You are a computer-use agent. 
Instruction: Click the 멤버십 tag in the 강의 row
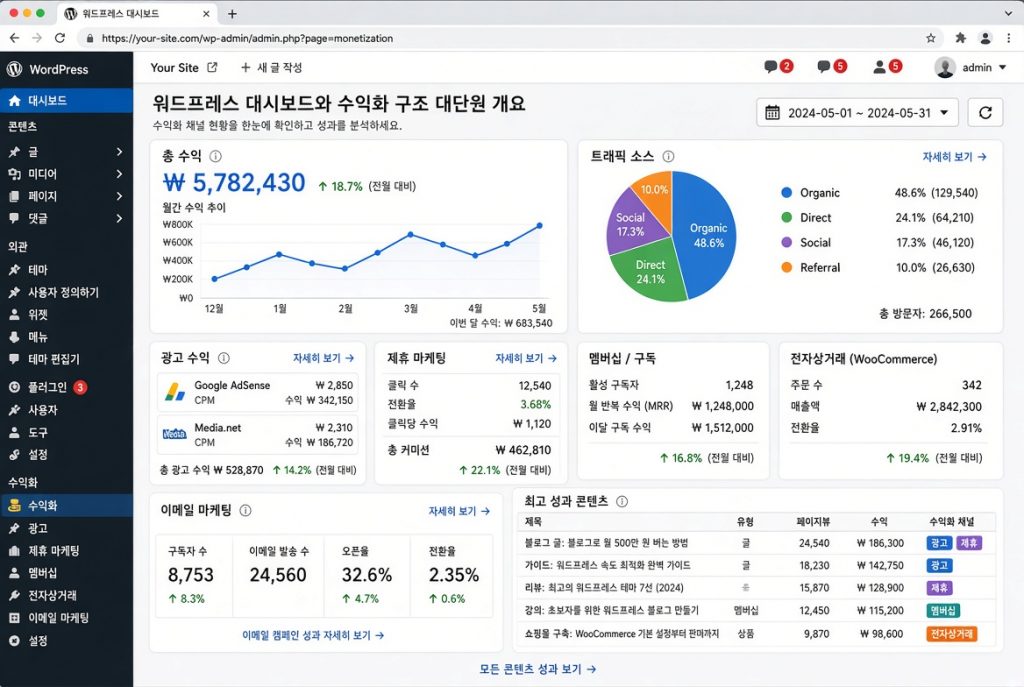pos(943,611)
